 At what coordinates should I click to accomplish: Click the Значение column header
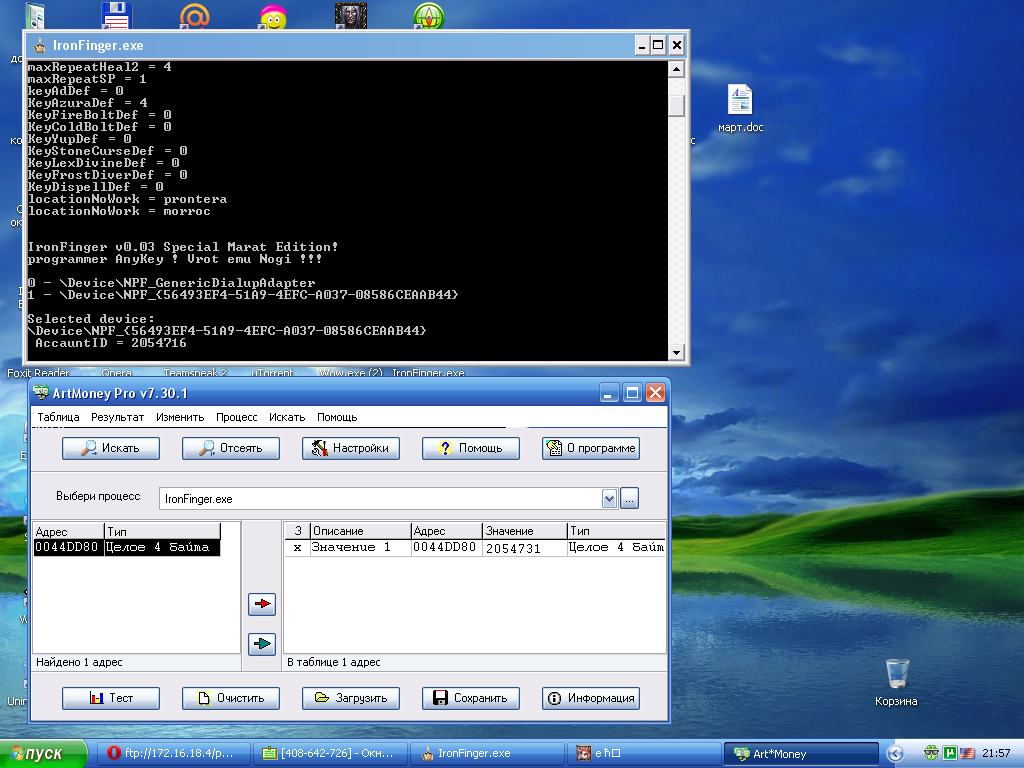[525, 531]
